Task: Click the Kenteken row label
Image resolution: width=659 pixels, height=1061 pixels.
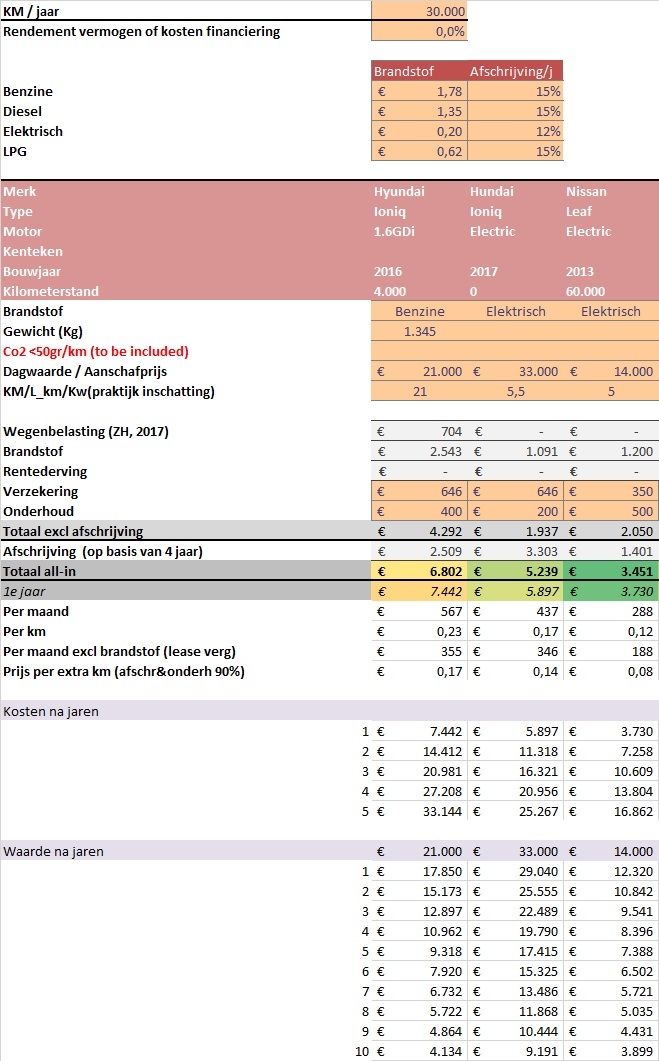Action: (x=32, y=251)
